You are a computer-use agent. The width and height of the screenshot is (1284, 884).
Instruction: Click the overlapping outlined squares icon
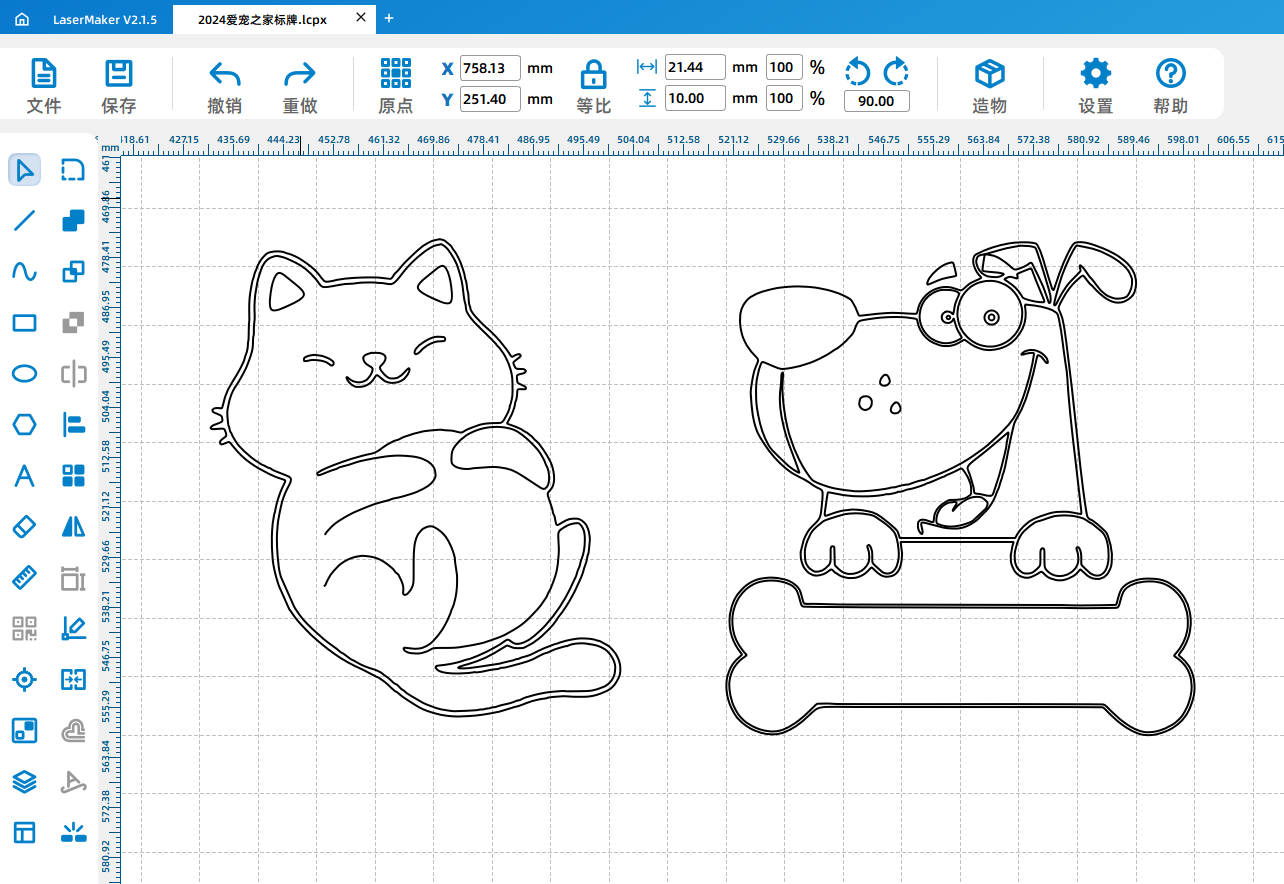click(73, 272)
